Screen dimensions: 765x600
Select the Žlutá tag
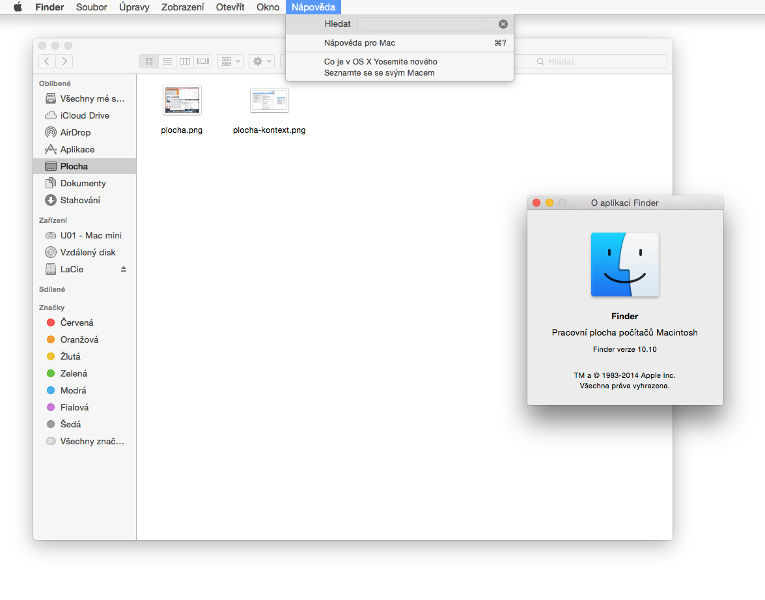click(84, 357)
